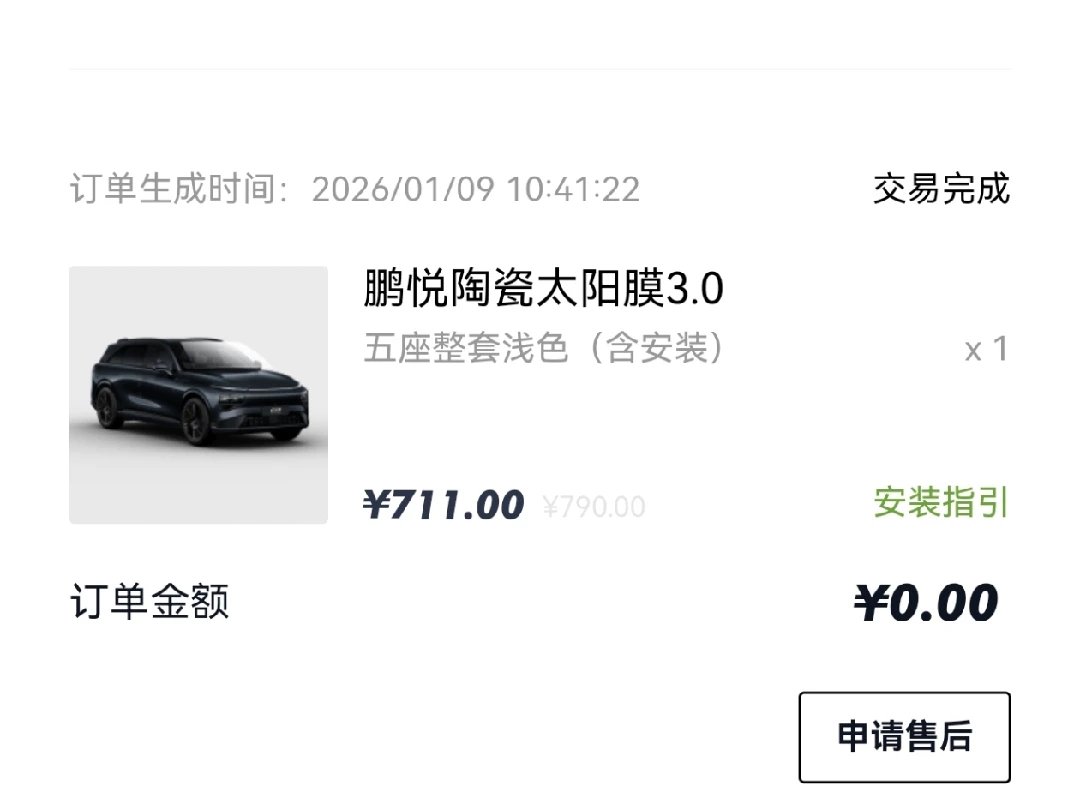Click the 安装指引 link
Viewport: 1080px width, 810px height.
click(940, 502)
